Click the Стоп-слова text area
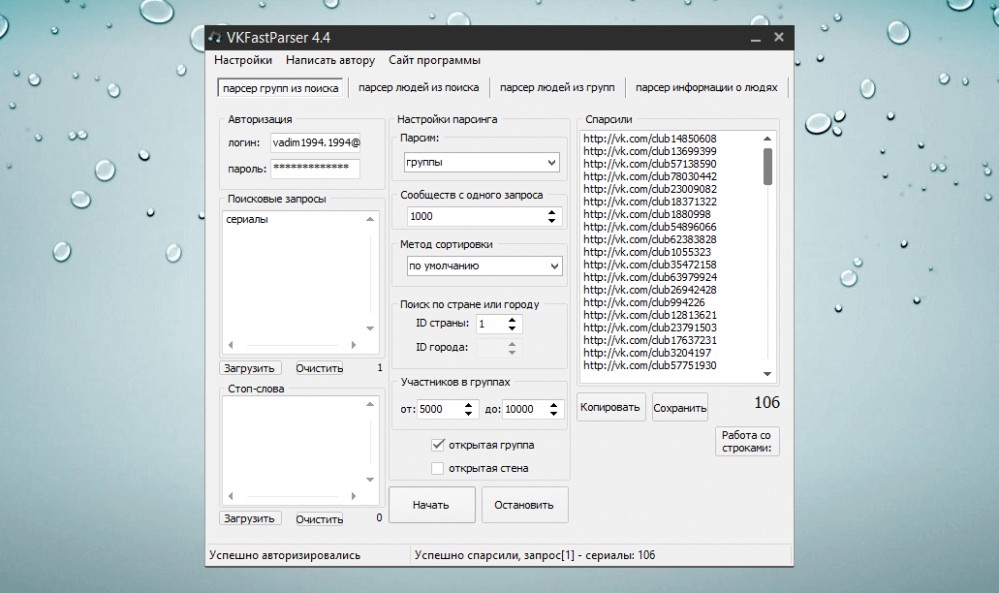This screenshot has width=999, height=593. [299, 450]
